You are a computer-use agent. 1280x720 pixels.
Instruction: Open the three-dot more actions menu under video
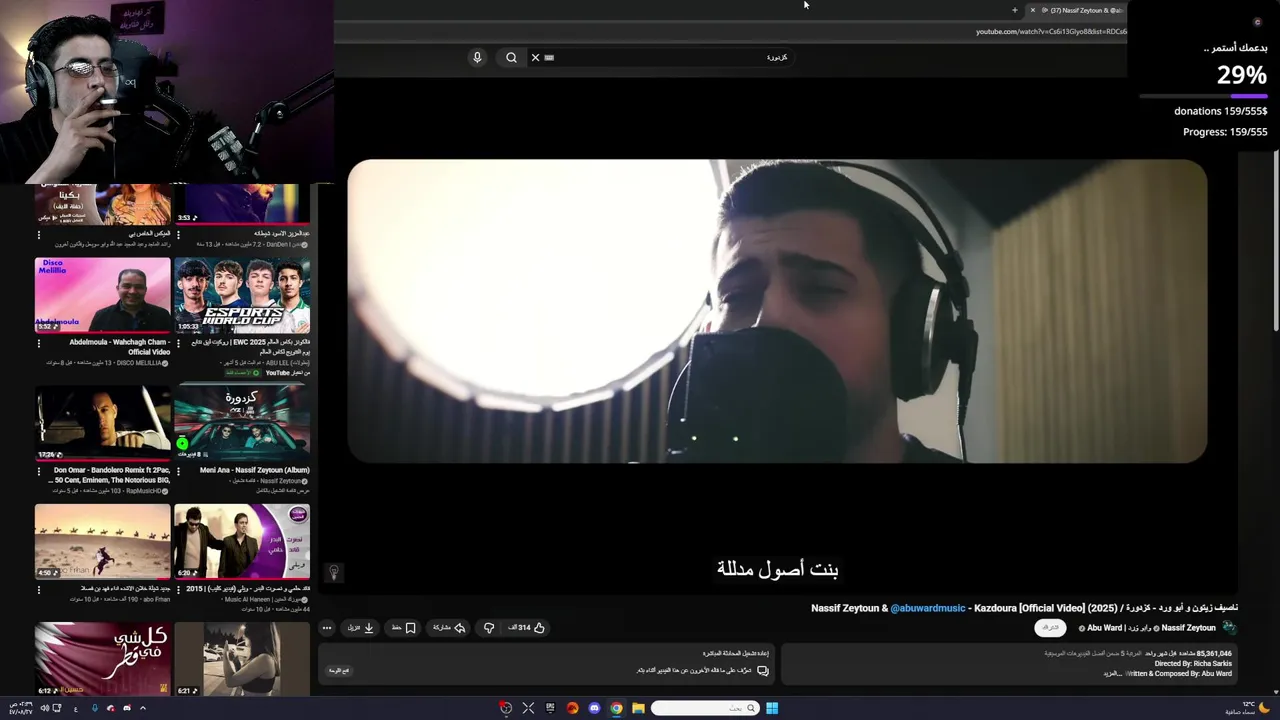(326, 628)
